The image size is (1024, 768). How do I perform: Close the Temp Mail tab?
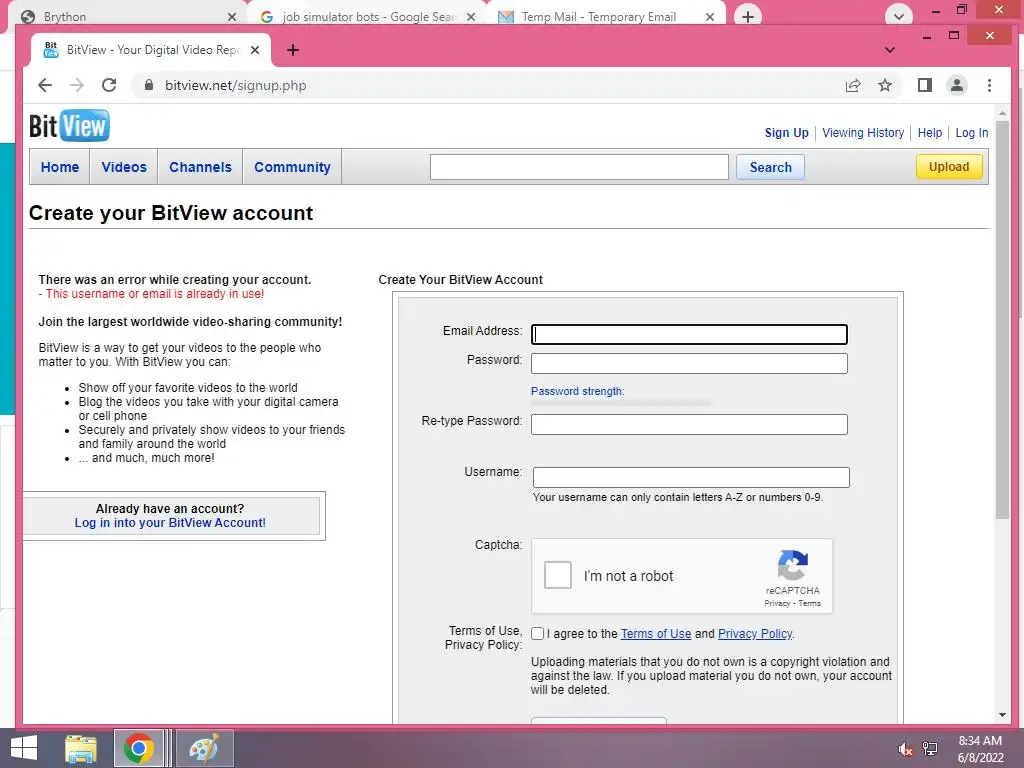click(710, 16)
